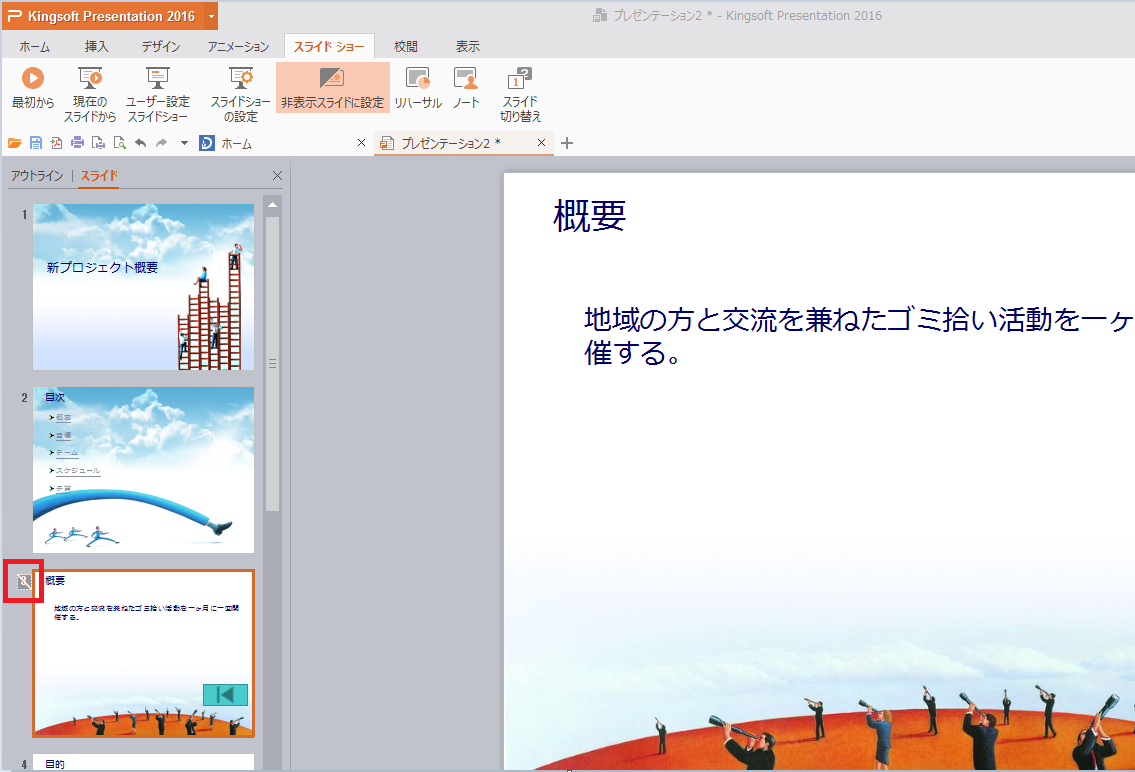Open the 挿入 ribbon tab
The image size is (1135, 772).
[x=96, y=46]
